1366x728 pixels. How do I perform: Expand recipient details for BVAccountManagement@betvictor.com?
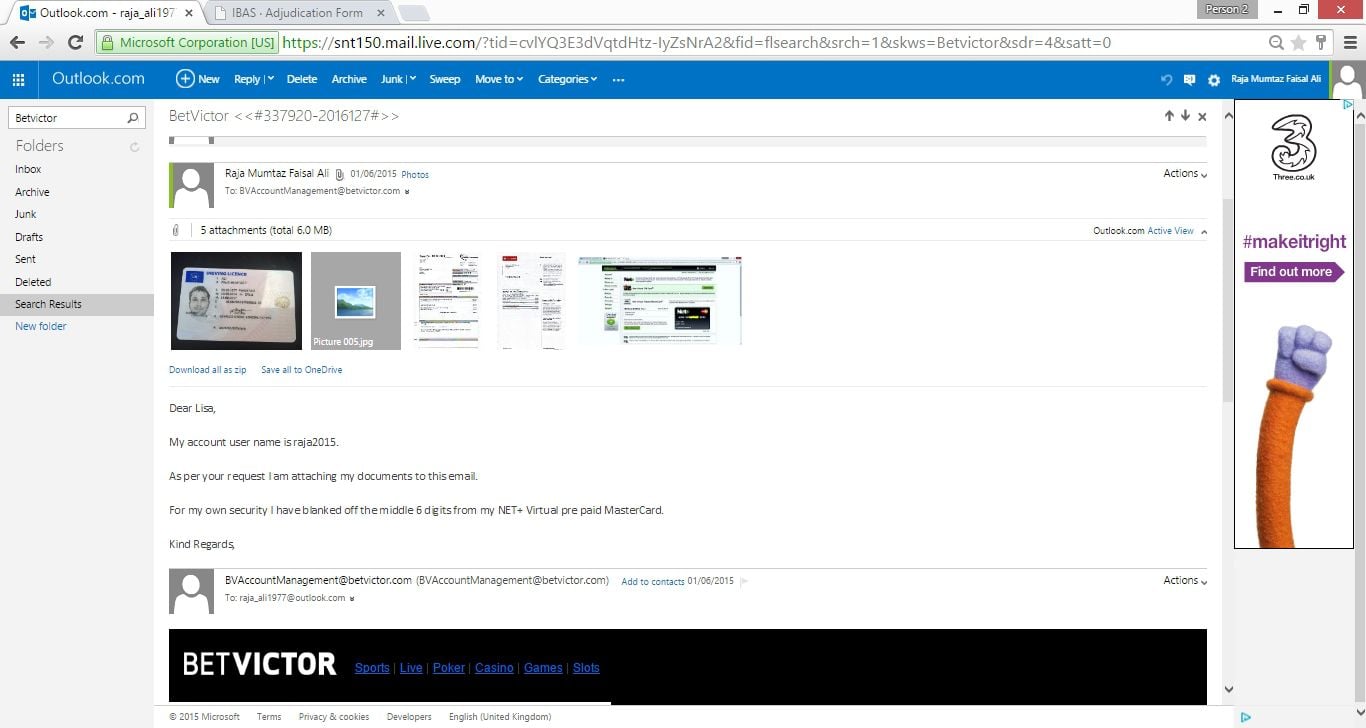click(x=407, y=191)
